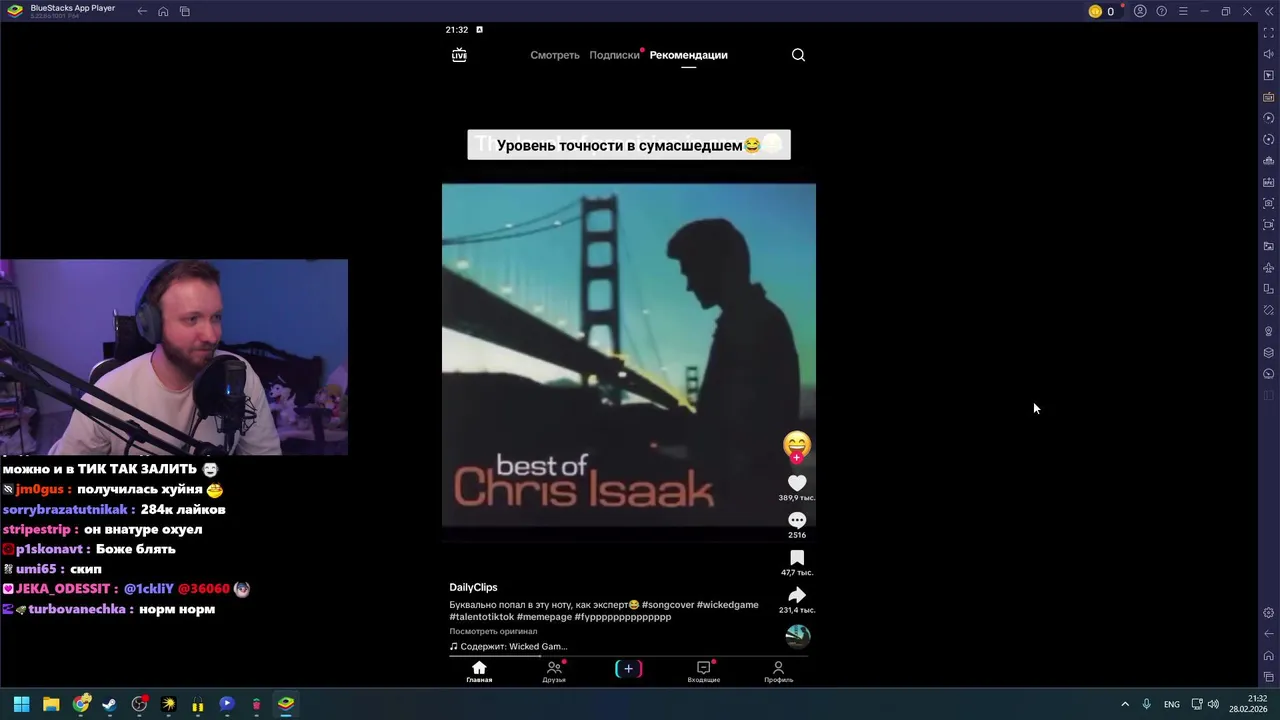Expand system tray hidden icons chevron
Viewport: 1280px width, 720px height.
pyautogui.click(x=1125, y=704)
